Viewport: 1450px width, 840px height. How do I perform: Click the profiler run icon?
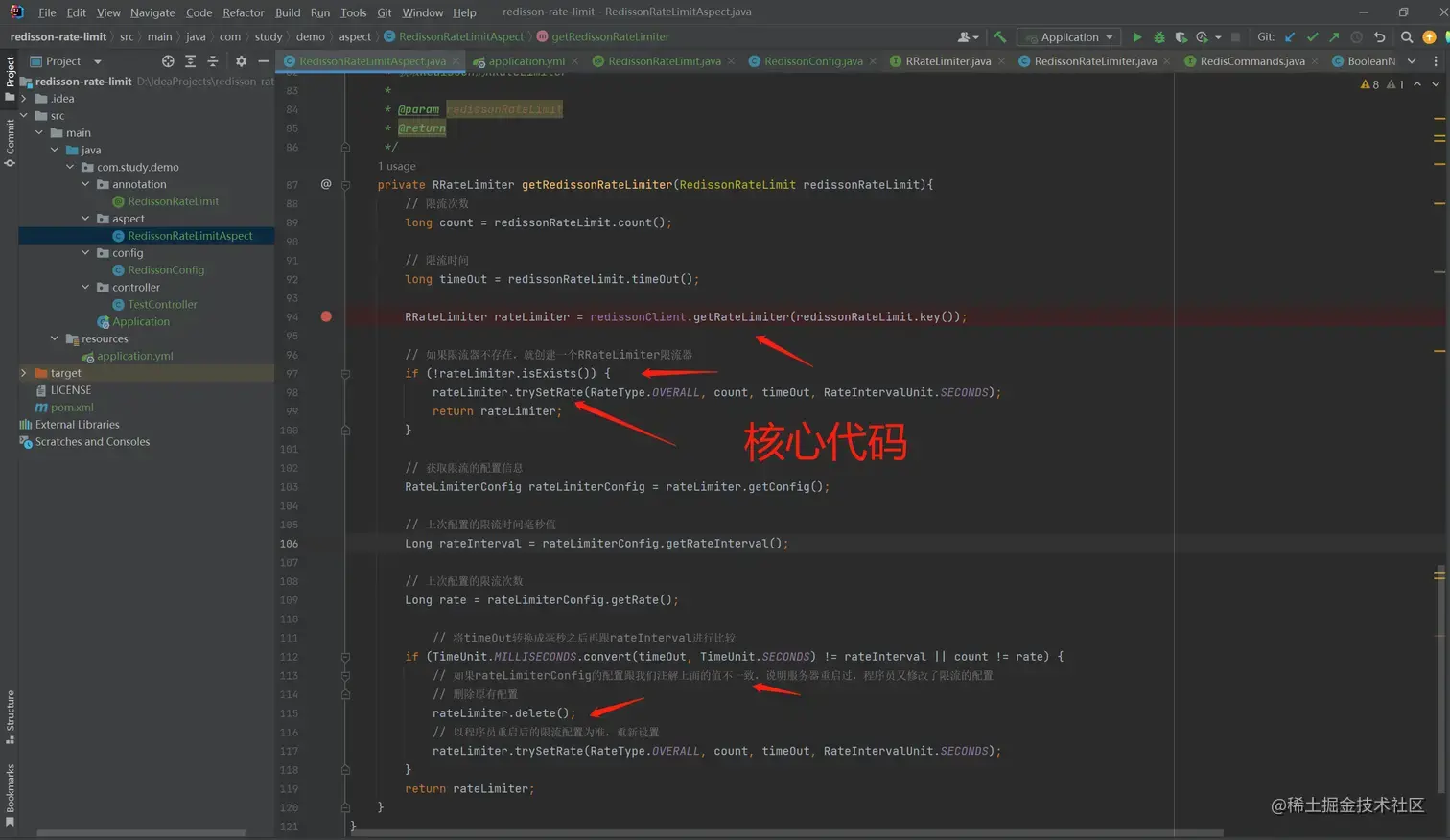coord(1202,37)
